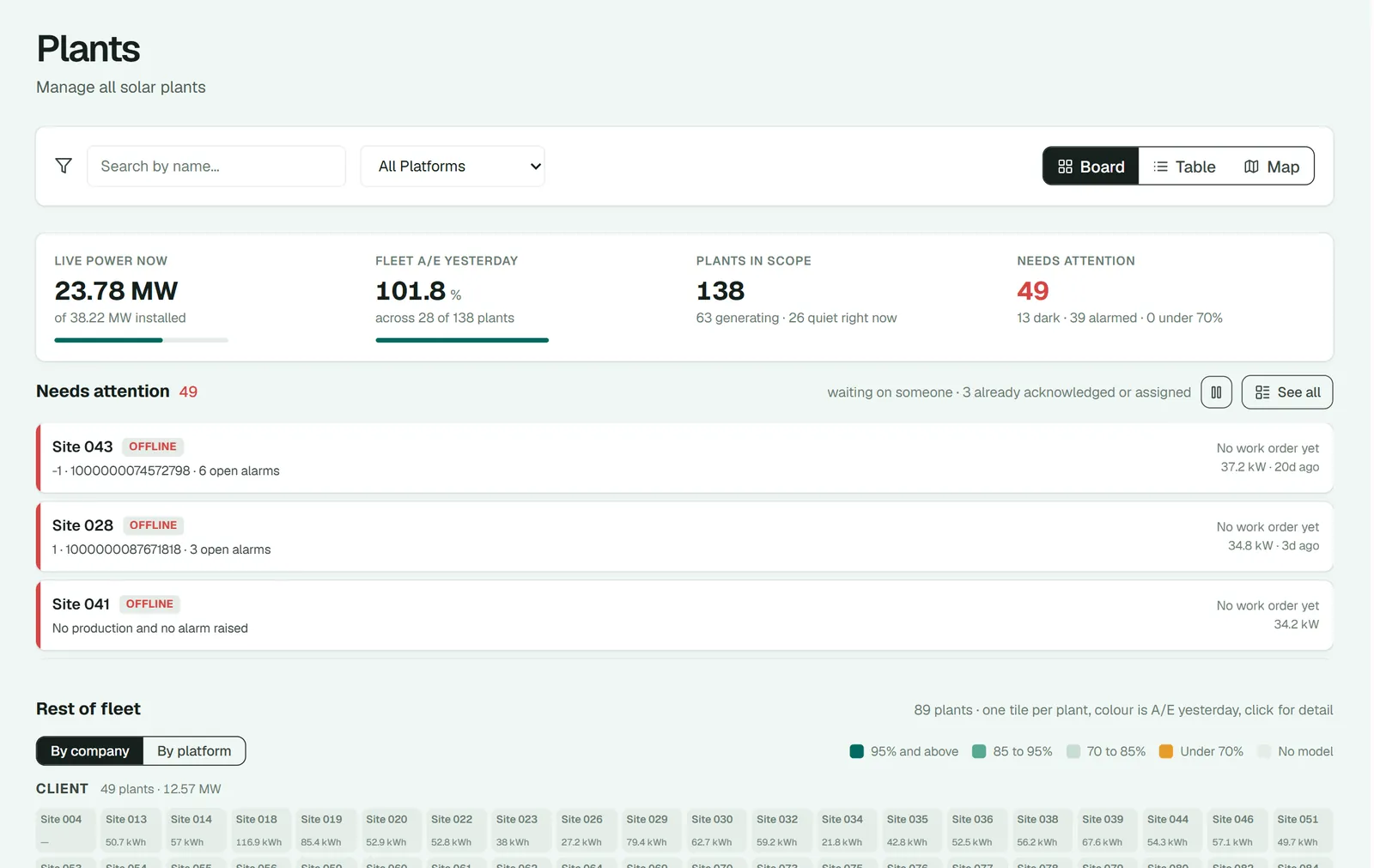Switch to Map view

point(1272,167)
